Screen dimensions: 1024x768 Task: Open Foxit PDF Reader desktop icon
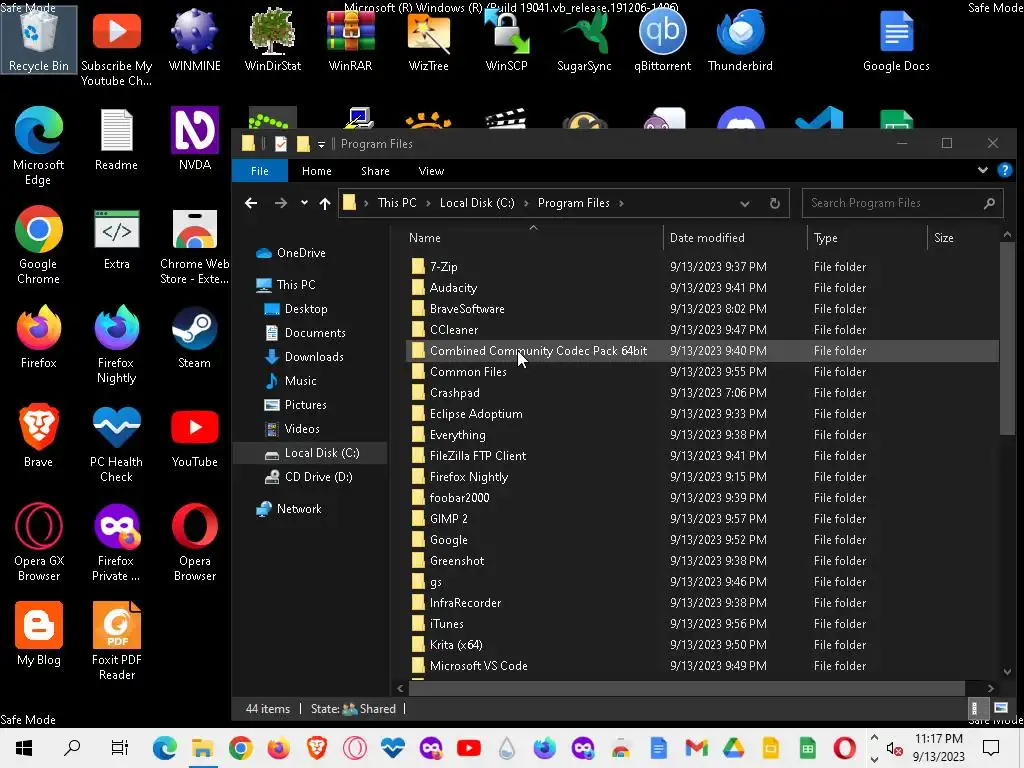116,641
